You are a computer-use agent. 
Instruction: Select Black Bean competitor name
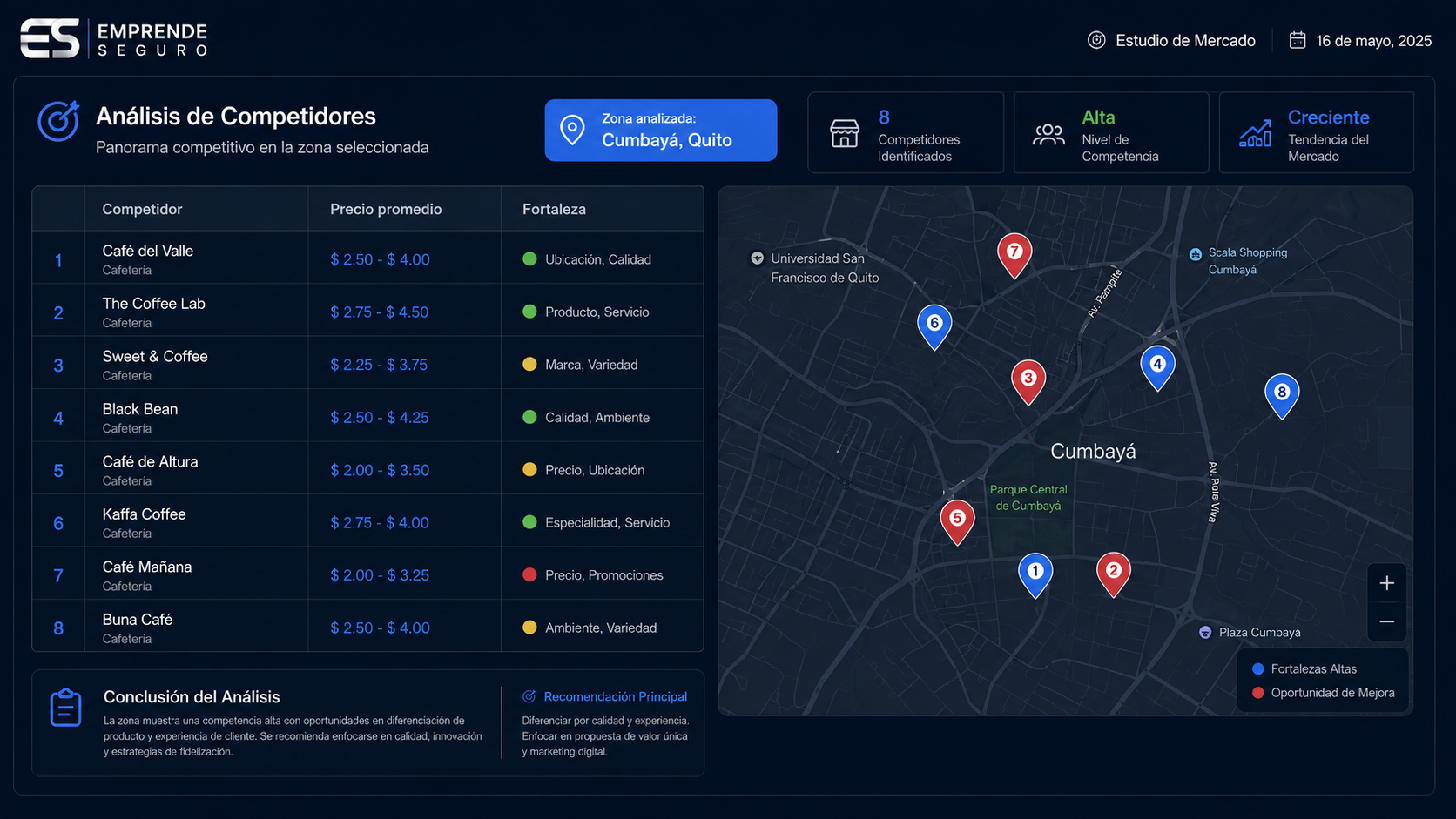tap(139, 409)
